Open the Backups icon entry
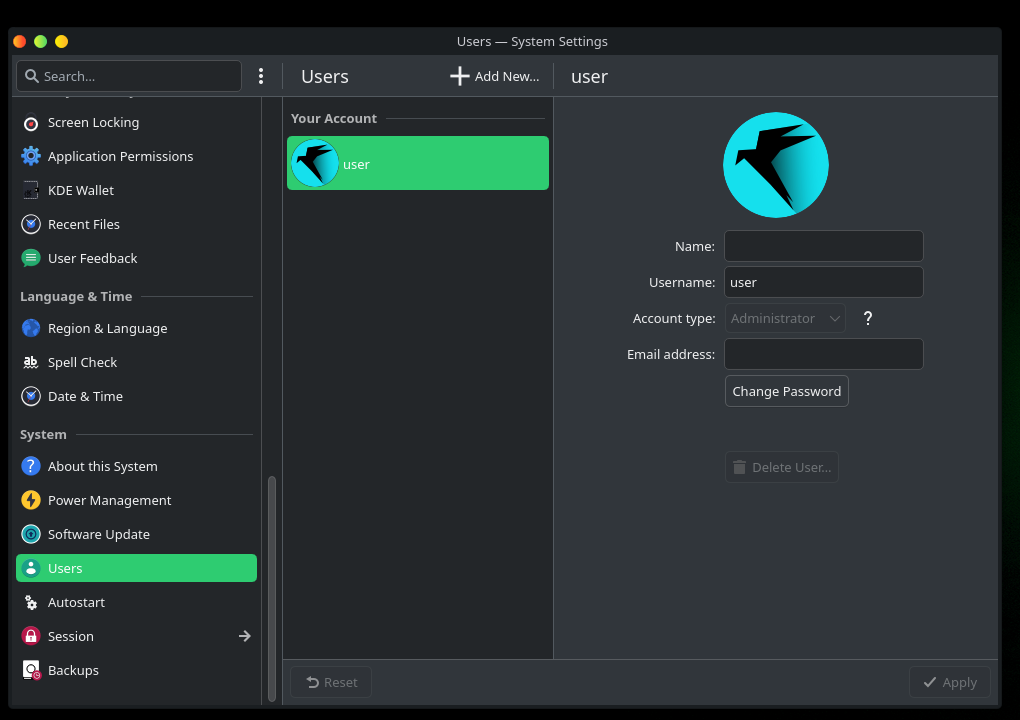Viewport: 1020px width, 720px height. [x=31, y=671]
